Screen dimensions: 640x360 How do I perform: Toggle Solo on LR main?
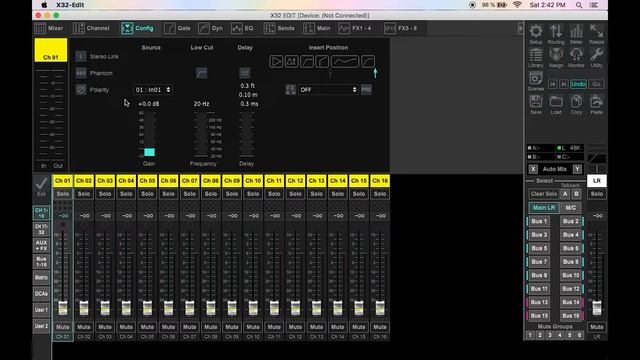pyautogui.click(x=597, y=194)
